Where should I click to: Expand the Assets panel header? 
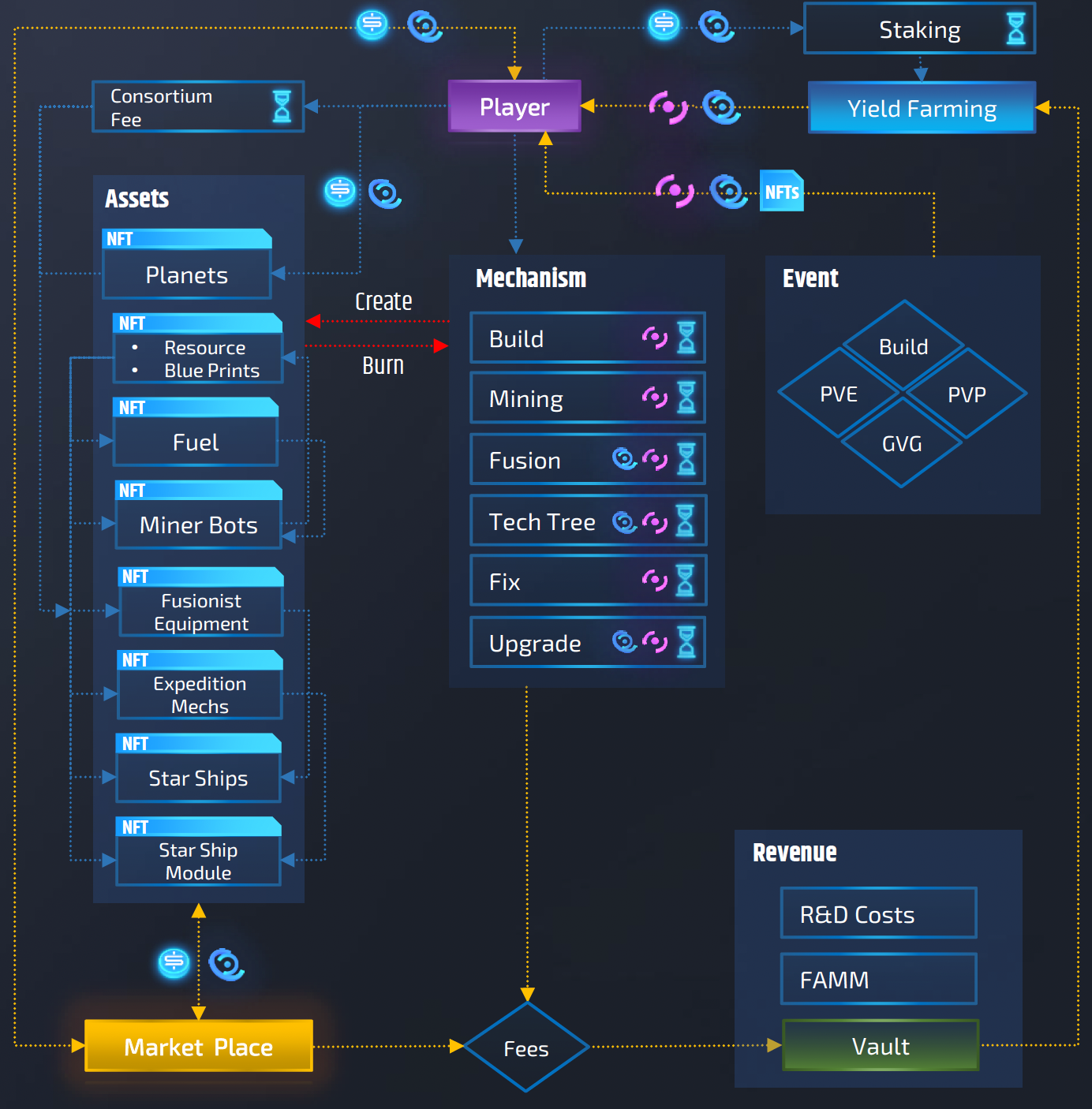136,199
